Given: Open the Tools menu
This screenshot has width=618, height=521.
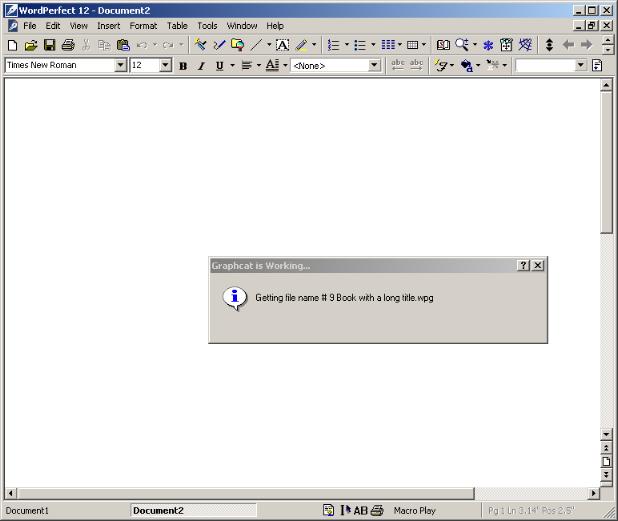Looking at the screenshot, I should [207, 26].
